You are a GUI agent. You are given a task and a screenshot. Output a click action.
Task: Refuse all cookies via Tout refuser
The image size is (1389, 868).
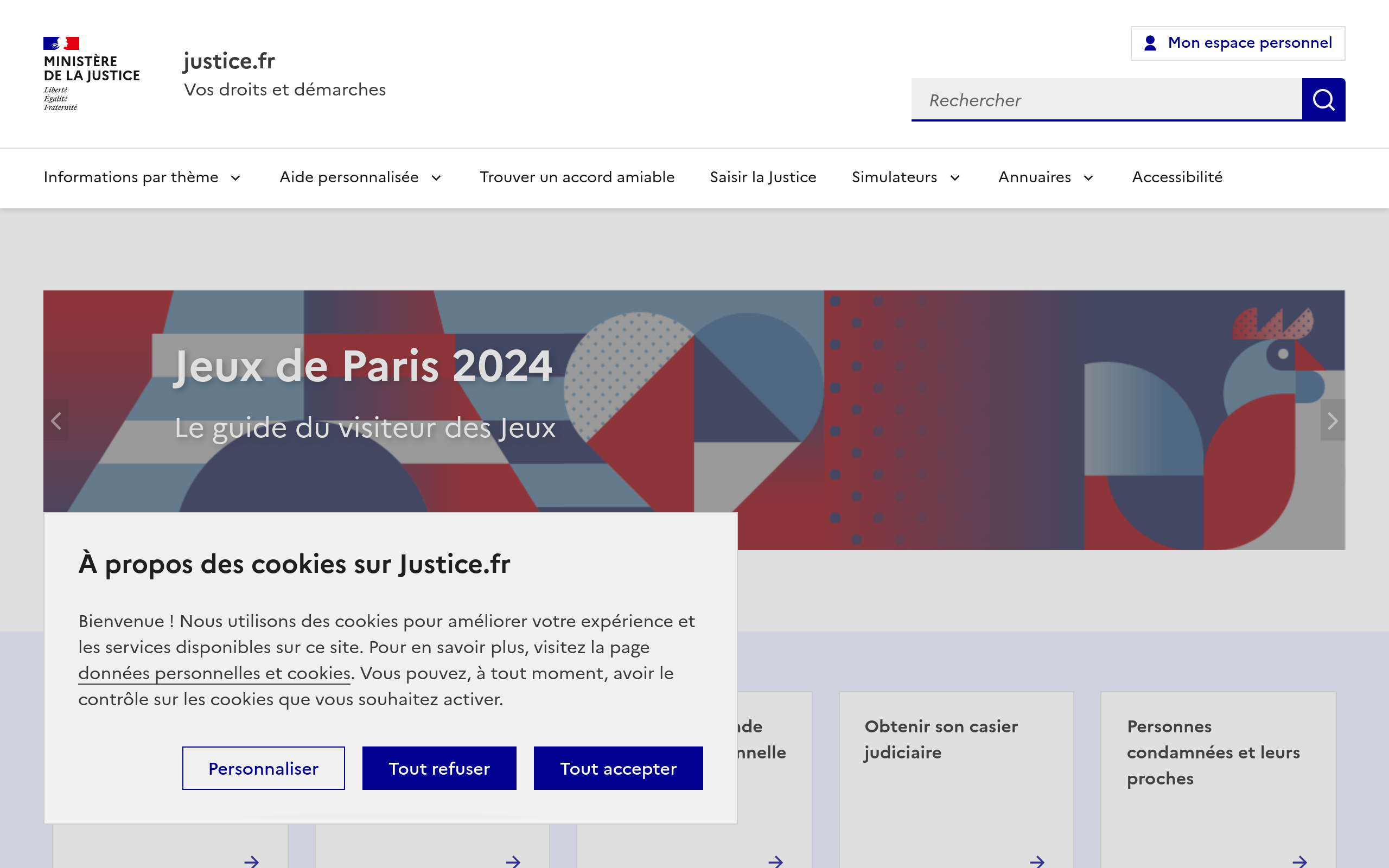click(439, 768)
